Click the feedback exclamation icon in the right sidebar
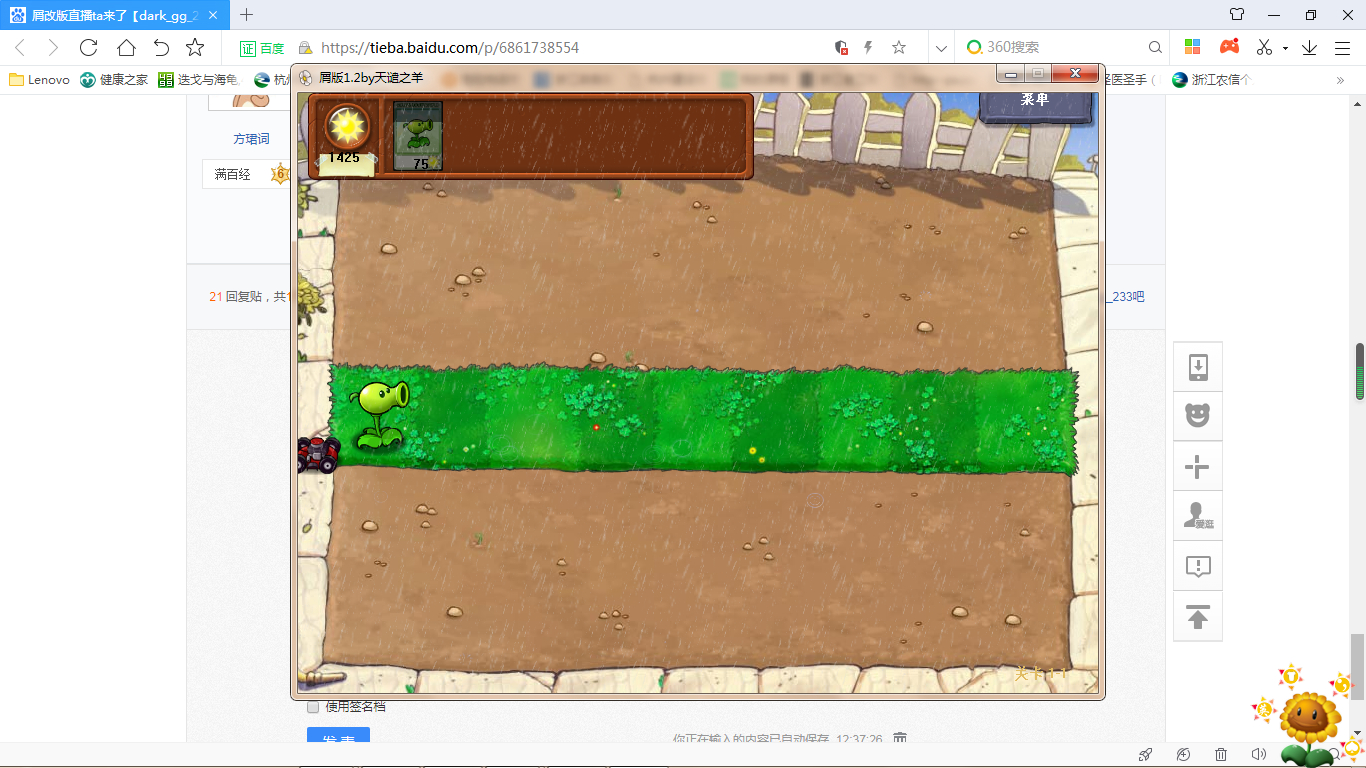Image resolution: width=1366 pixels, height=768 pixels. [x=1198, y=566]
